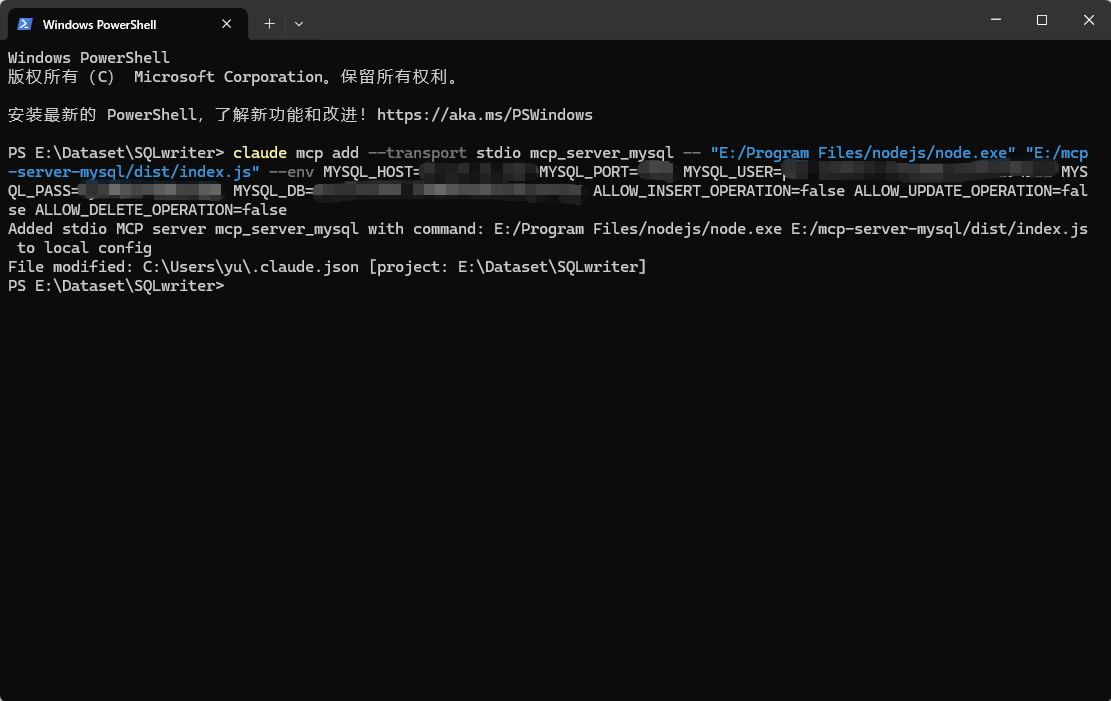
Task: Click the Added stdio MCP server output line
Action: (200, 228)
